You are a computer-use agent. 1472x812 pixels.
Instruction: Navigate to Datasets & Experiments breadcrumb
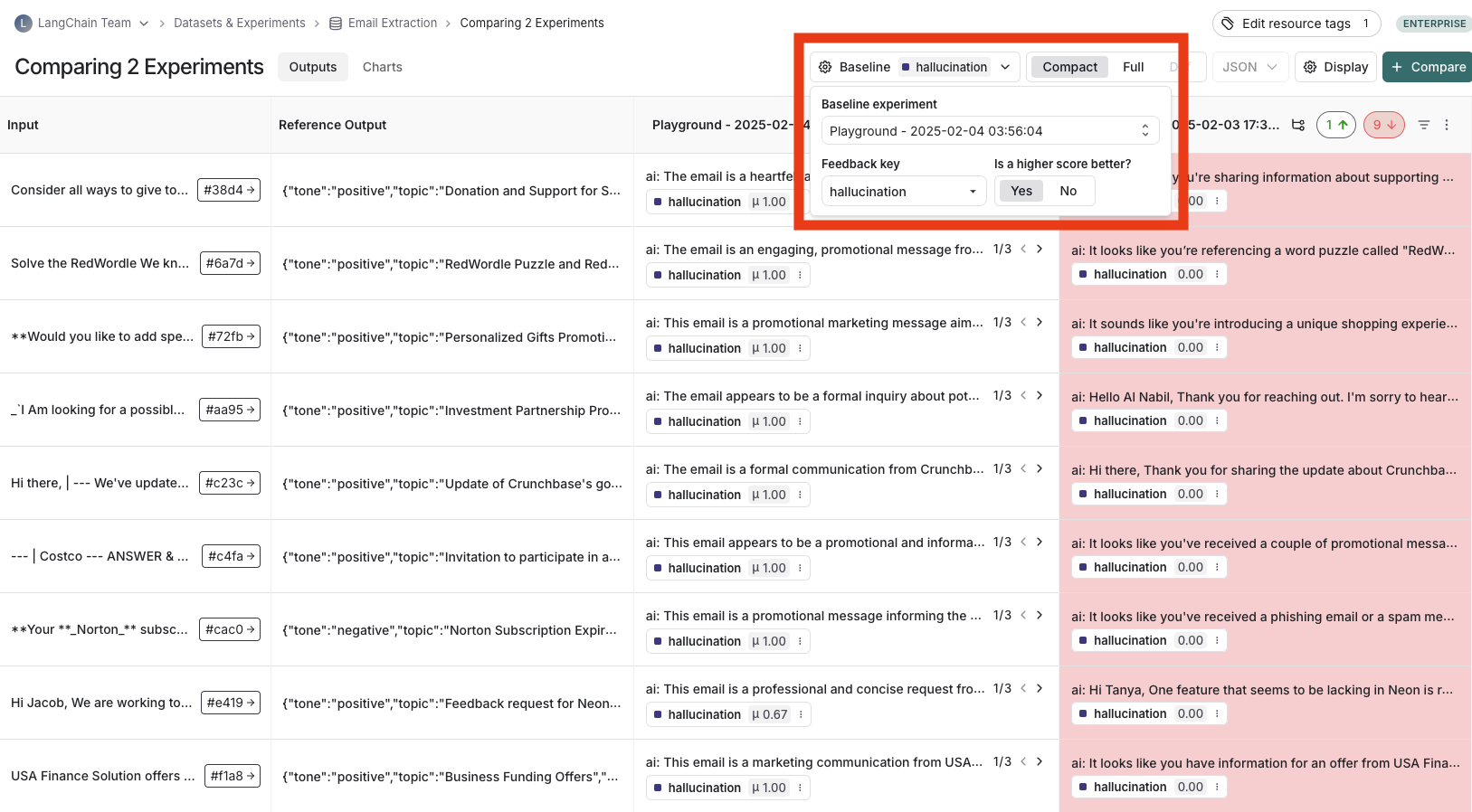pyautogui.click(x=239, y=23)
